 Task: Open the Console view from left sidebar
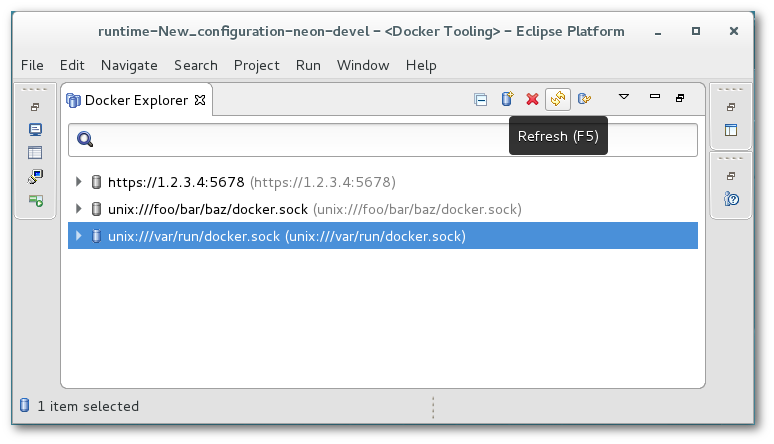pos(36,130)
